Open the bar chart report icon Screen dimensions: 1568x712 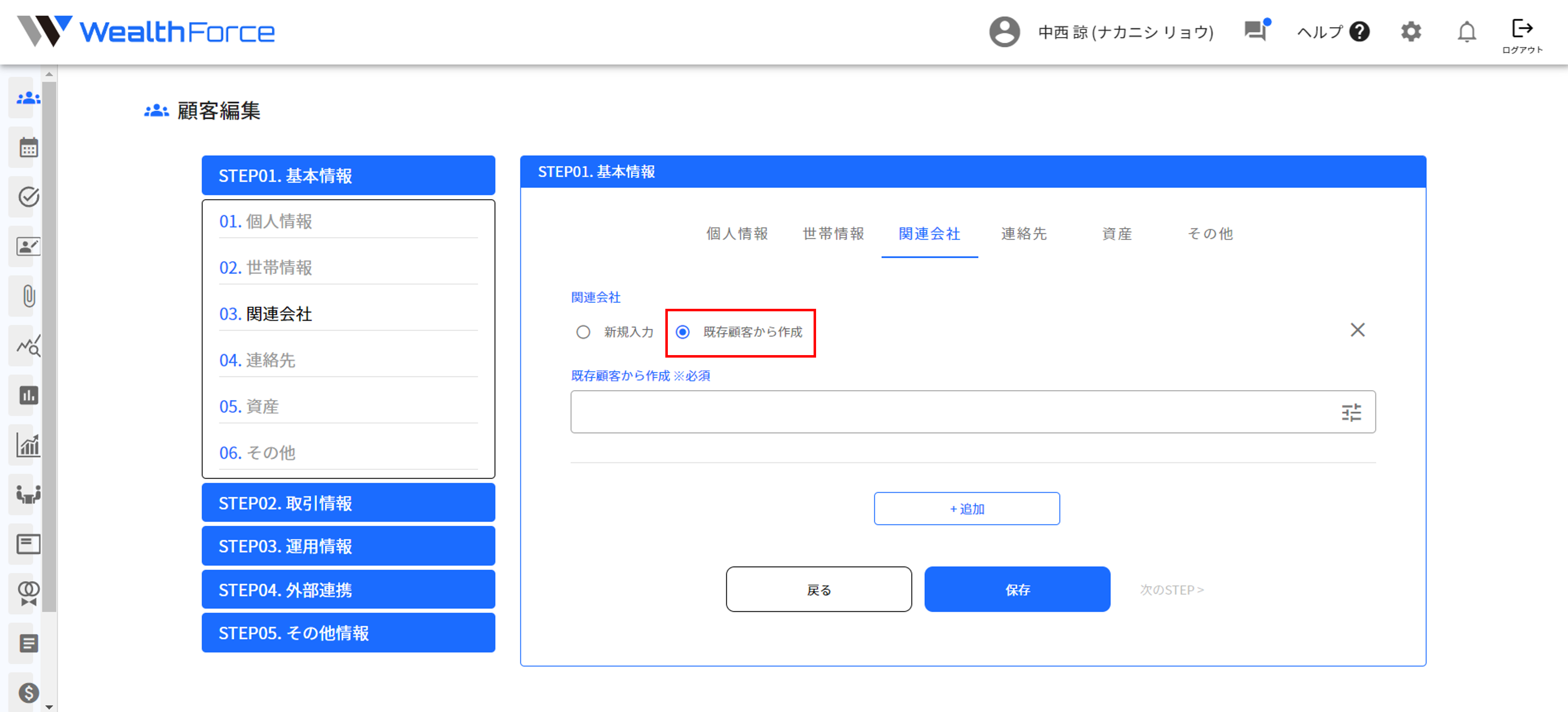[x=28, y=396]
